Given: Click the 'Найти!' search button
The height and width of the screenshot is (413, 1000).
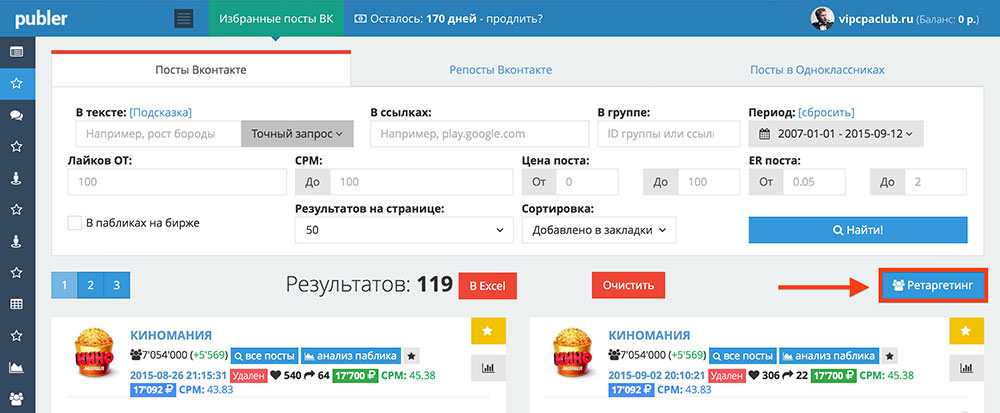Looking at the screenshot, I should [x=858, y=230].
